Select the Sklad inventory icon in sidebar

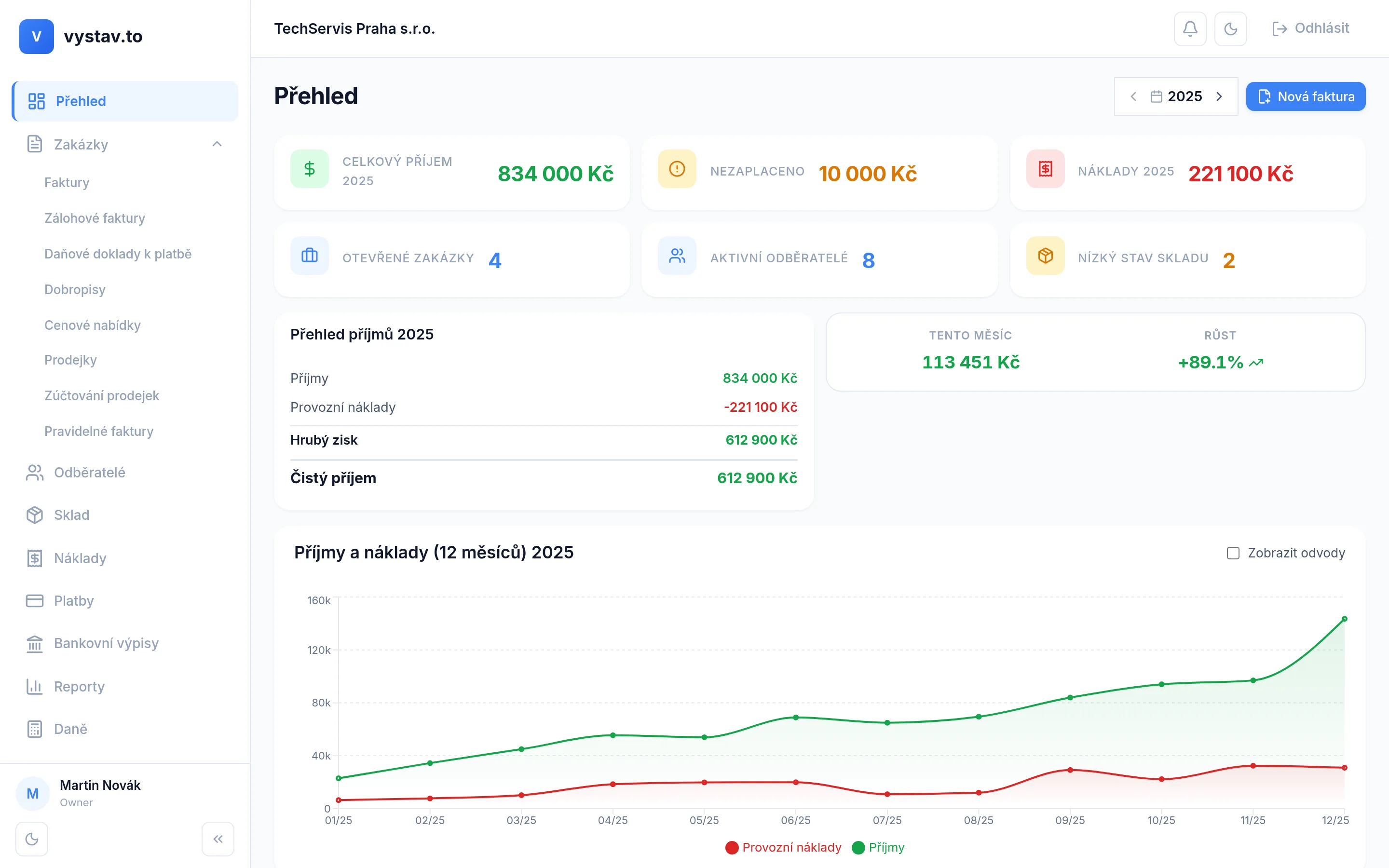34,515
